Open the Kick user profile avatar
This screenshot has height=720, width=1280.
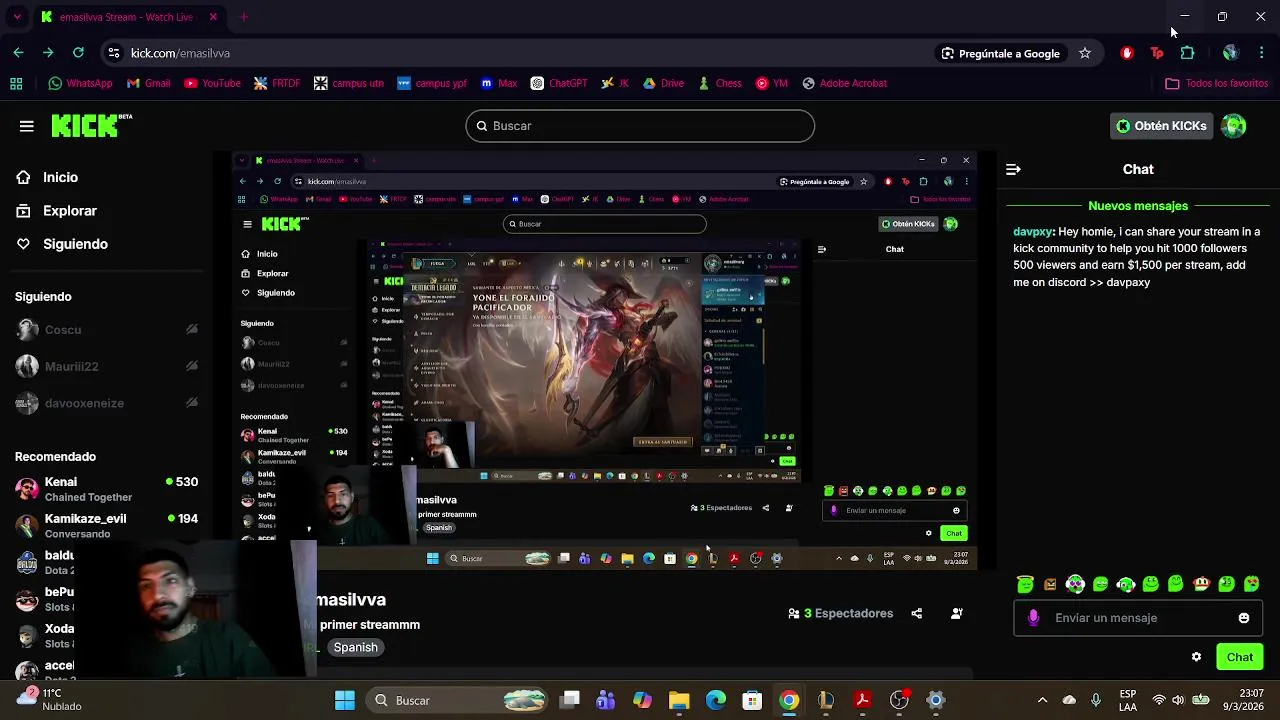[x=1234, y=126]
